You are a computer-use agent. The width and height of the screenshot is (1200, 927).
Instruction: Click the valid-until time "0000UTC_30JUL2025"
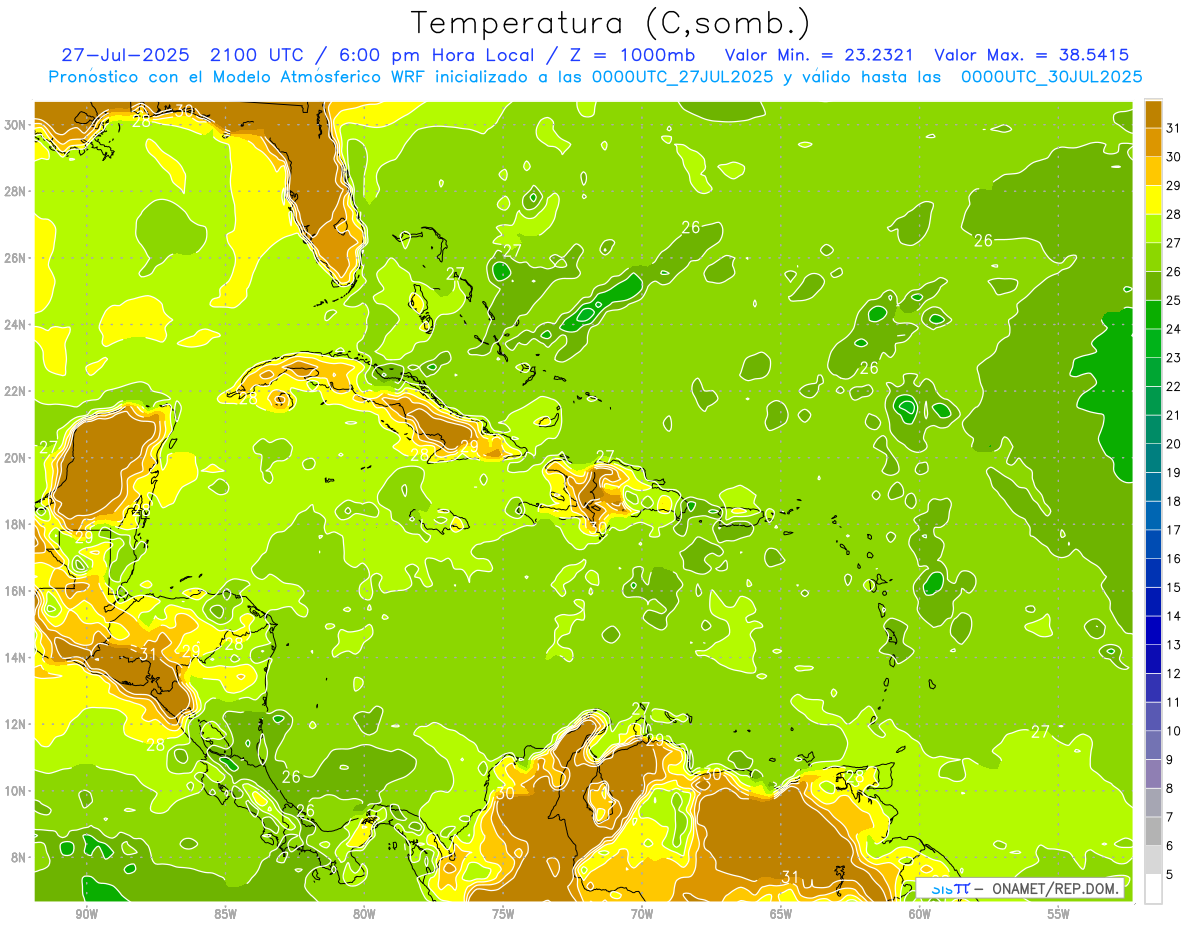pyautogui.click(x=1051, y=77)
